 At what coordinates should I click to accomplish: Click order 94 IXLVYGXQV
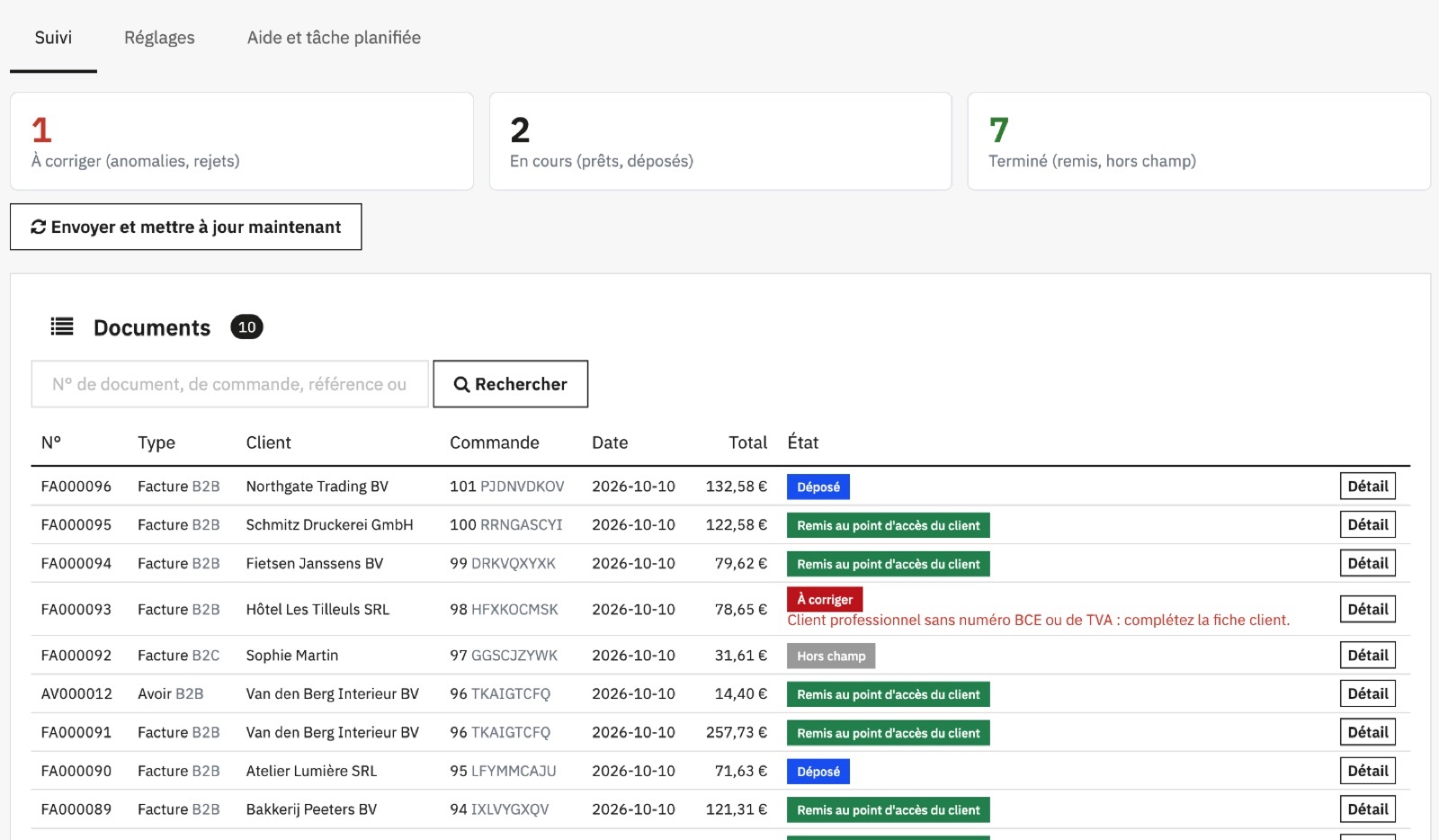(x=499, y=809)
